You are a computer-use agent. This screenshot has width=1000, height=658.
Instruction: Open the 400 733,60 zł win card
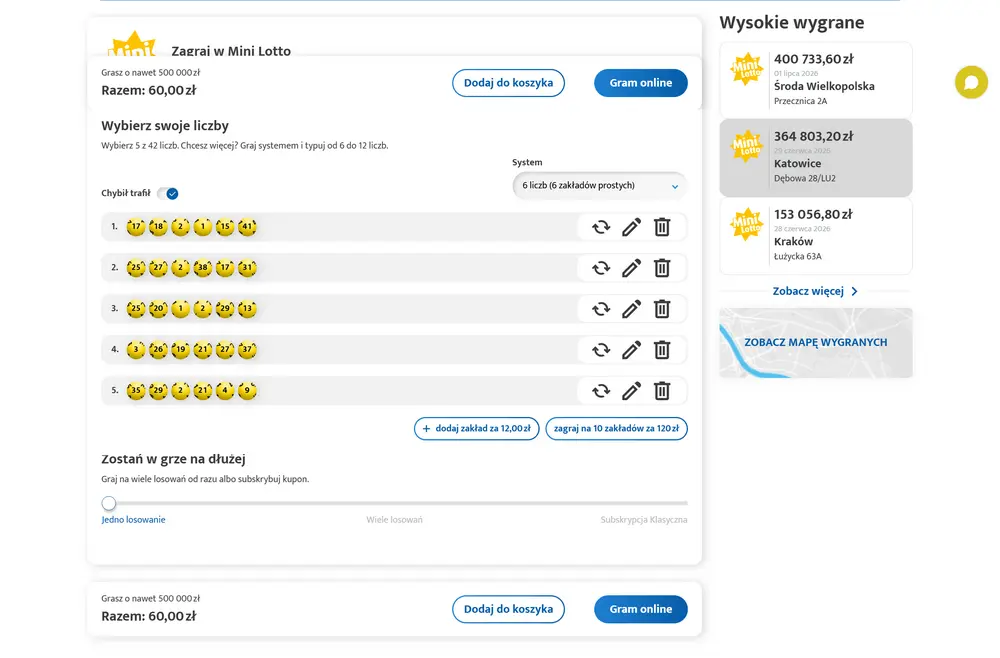816,80
